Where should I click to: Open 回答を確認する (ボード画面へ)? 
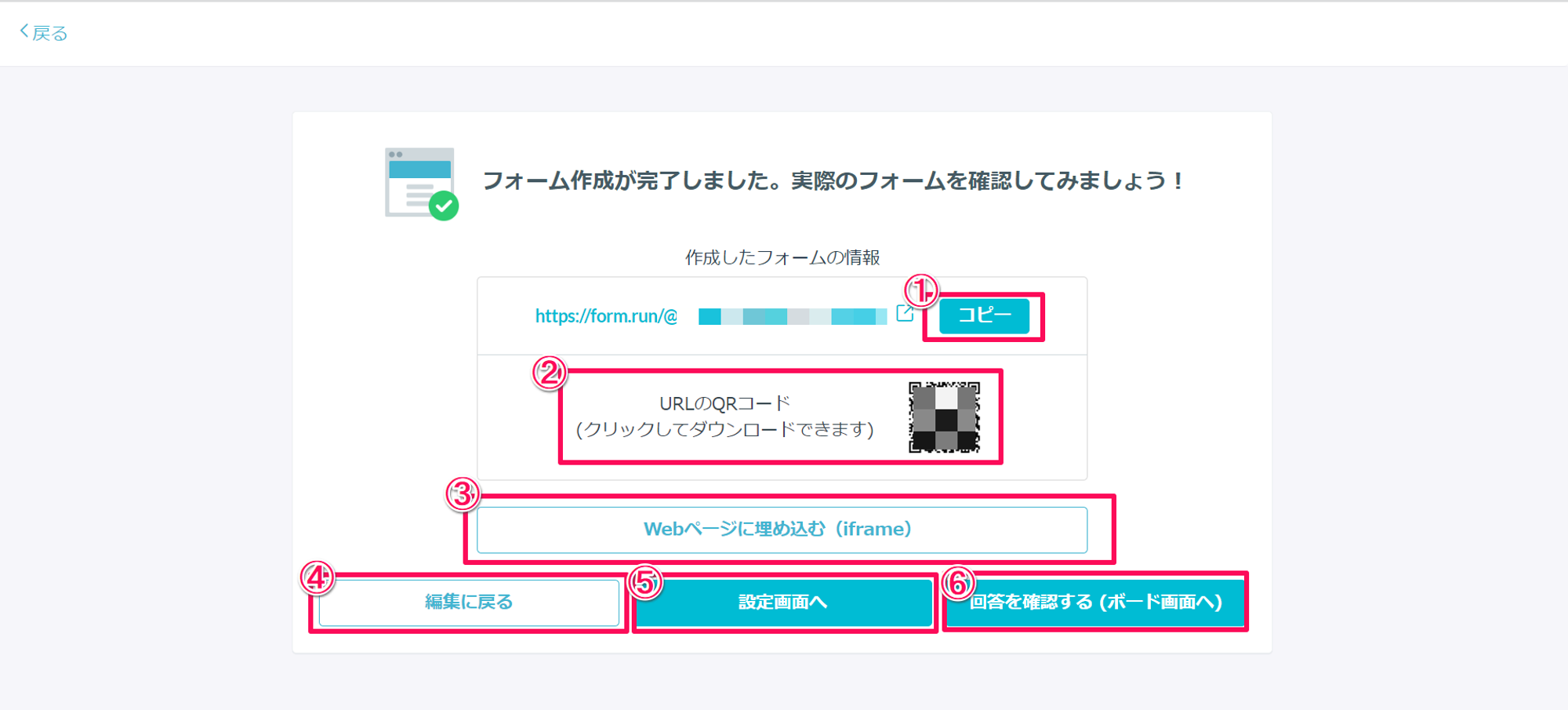click(1095, 602)
